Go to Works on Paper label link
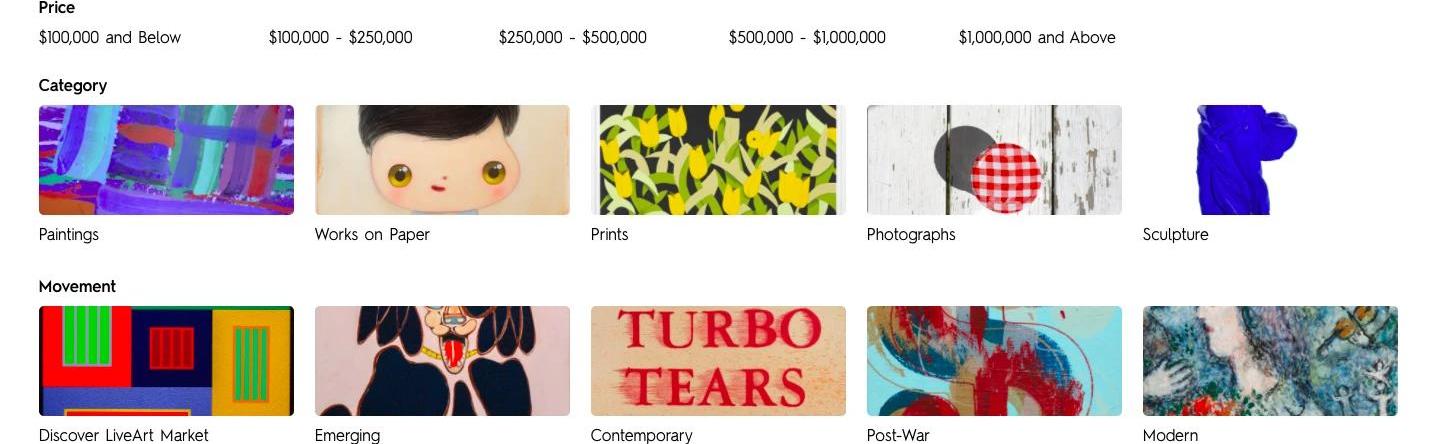 (372, 235)
